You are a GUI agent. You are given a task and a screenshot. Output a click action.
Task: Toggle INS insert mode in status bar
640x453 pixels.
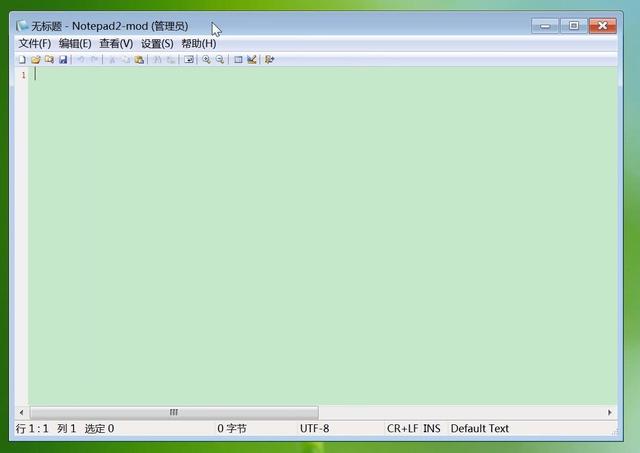[x=431, y=429]
